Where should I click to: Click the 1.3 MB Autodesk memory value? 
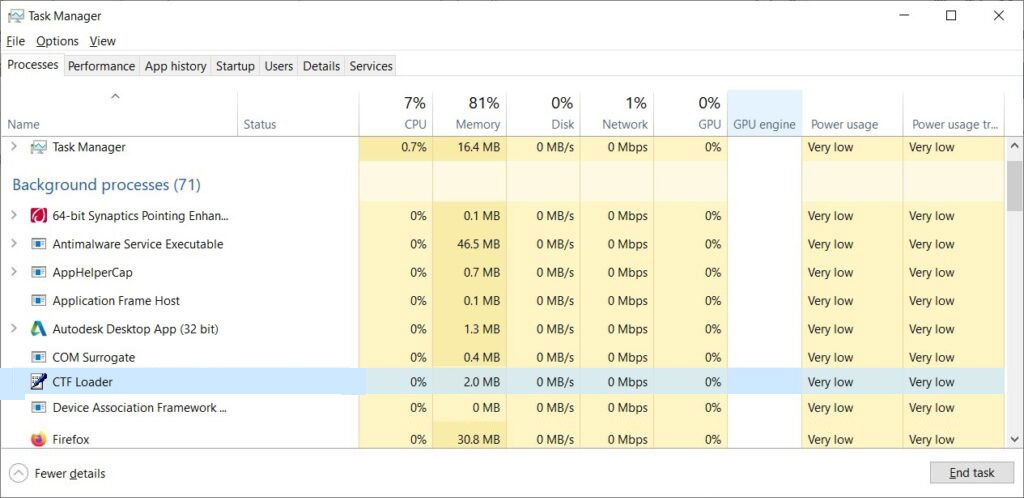[x=482, y=330]
